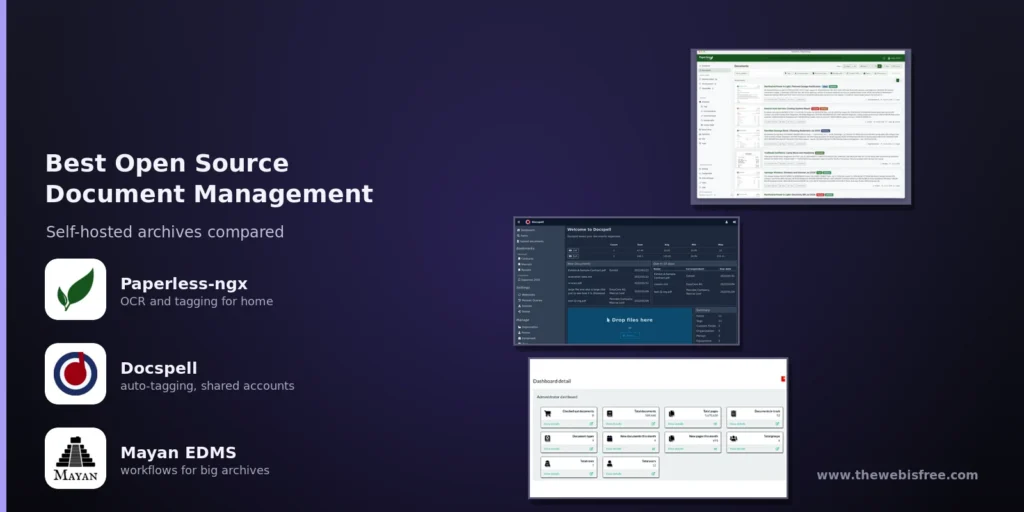Click the green active view button in Paperless toolbar

coord(880,66)
